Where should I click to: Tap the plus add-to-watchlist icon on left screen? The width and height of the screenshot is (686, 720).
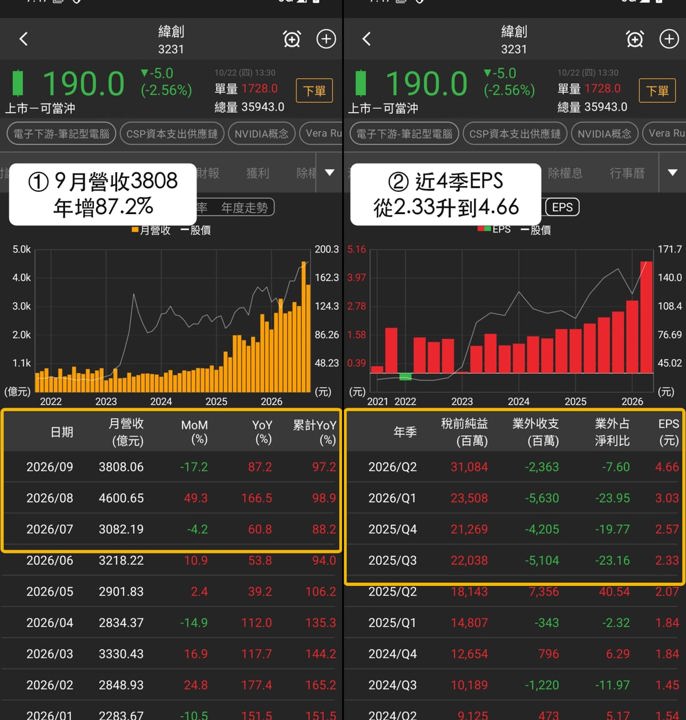click(326, 39)
